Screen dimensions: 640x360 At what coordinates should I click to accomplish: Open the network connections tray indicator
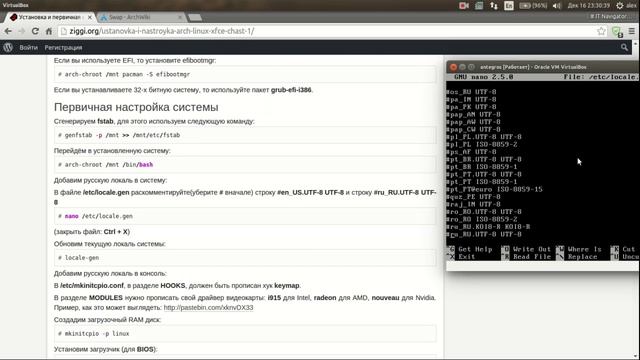point(494,6)
